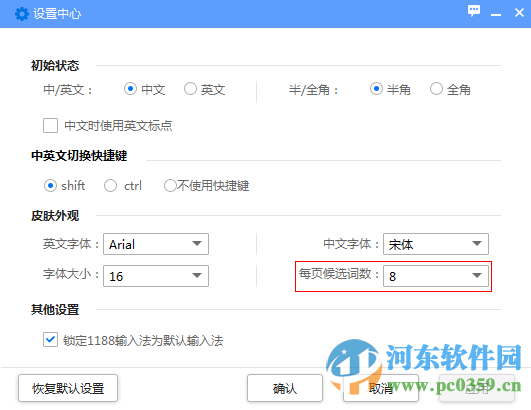Image resolution: width=531 pixels, height=410 pixels.
Task: Confirm settings with 确认 button
Action: click(285, 388)
